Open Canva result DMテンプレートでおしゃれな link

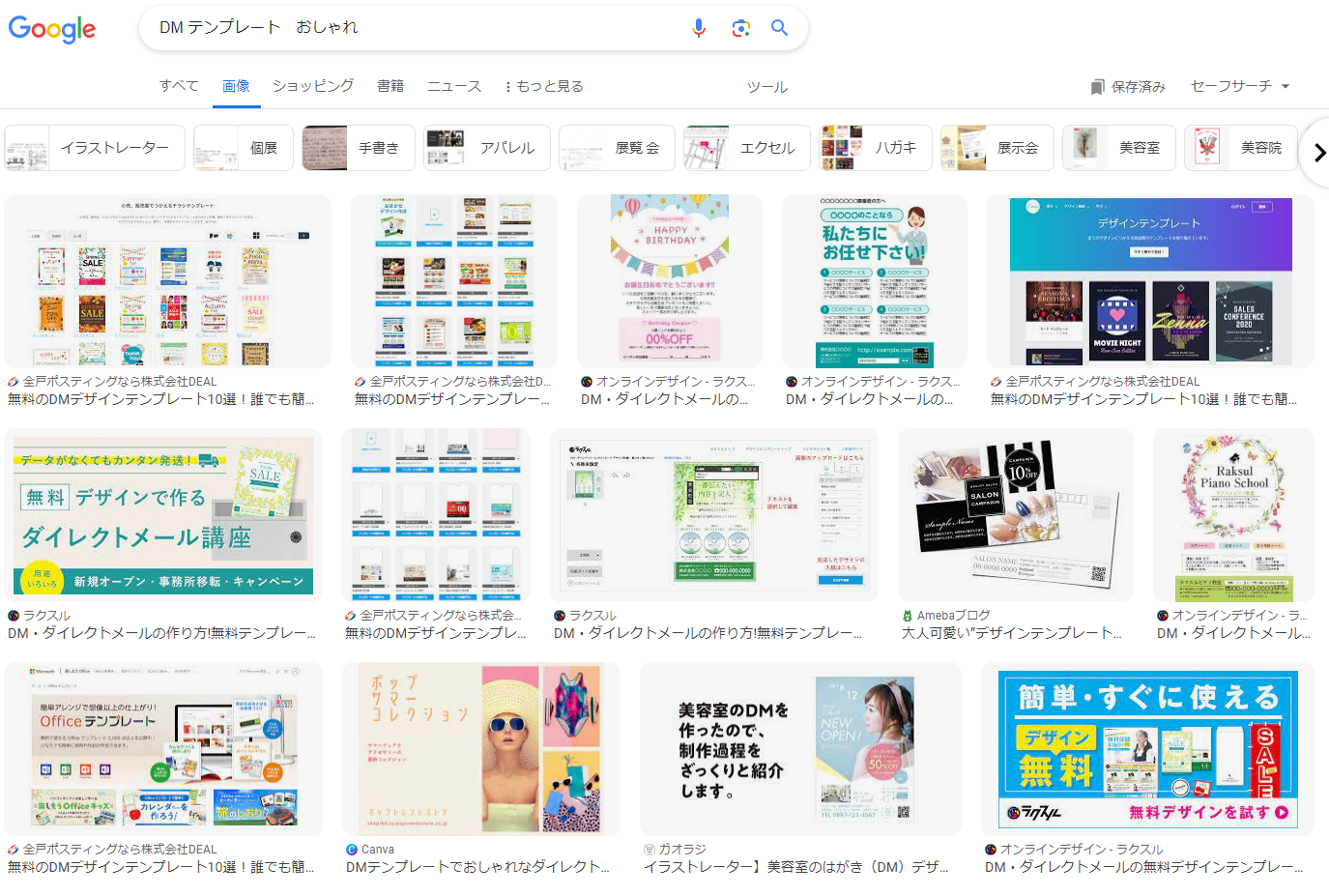(x=478, y=867)
